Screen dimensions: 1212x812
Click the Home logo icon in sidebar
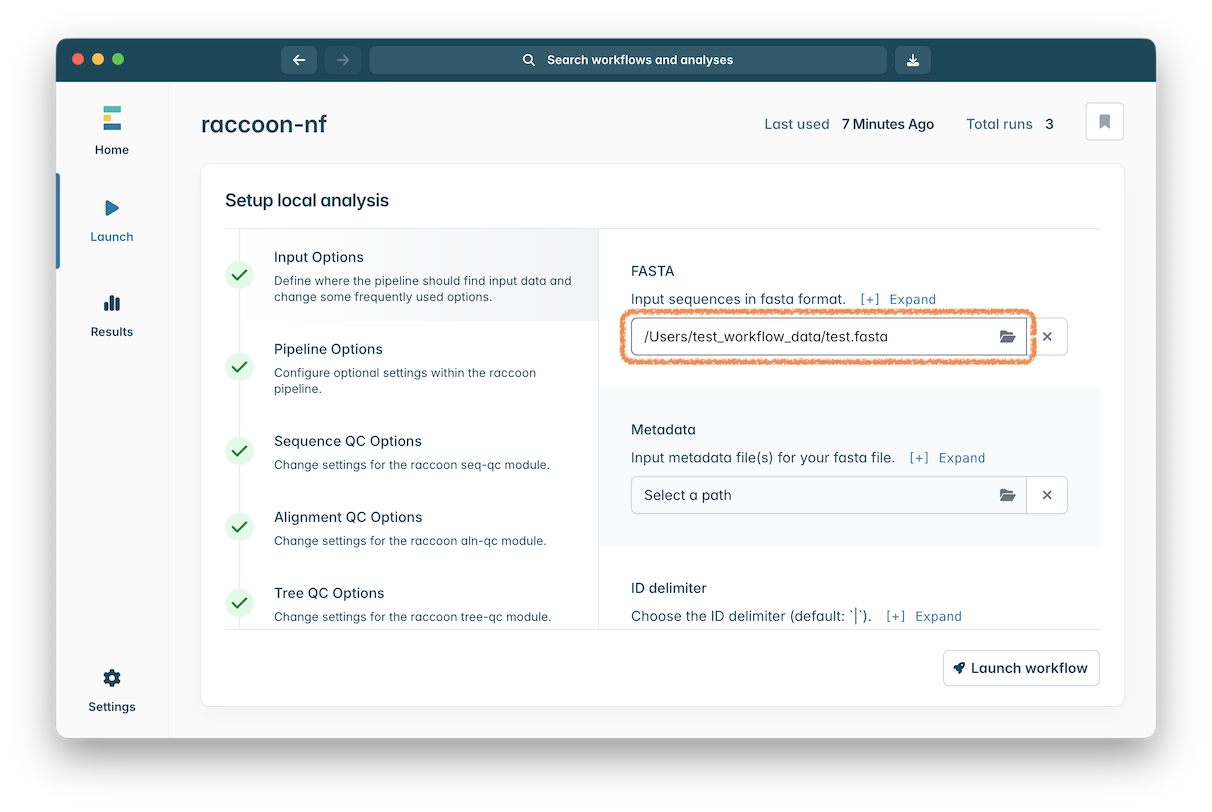coord(111,119)
